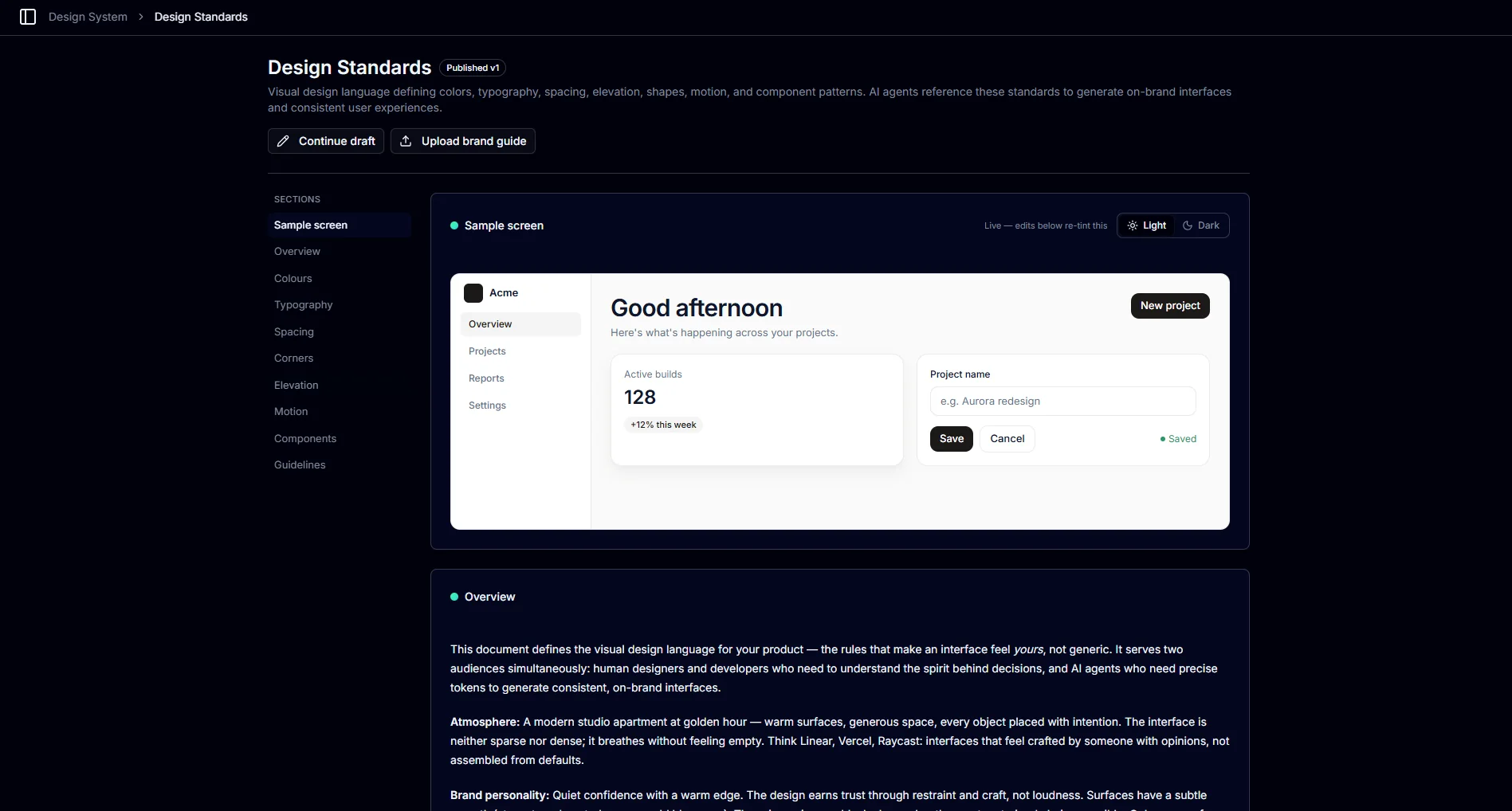1512x811 pixels.
Task: Focus the Project name input field
Action: click(x=1063, y=402)
